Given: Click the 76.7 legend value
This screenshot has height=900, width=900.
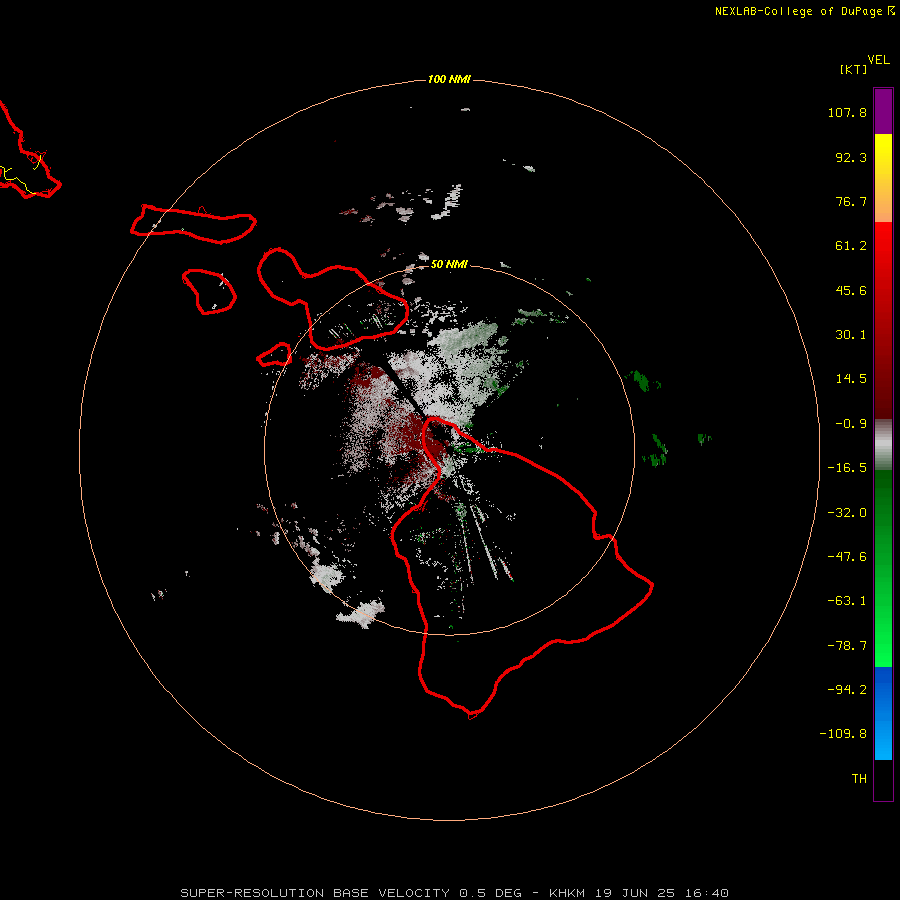Looking at the screenshot, I should tap(851, 201).
